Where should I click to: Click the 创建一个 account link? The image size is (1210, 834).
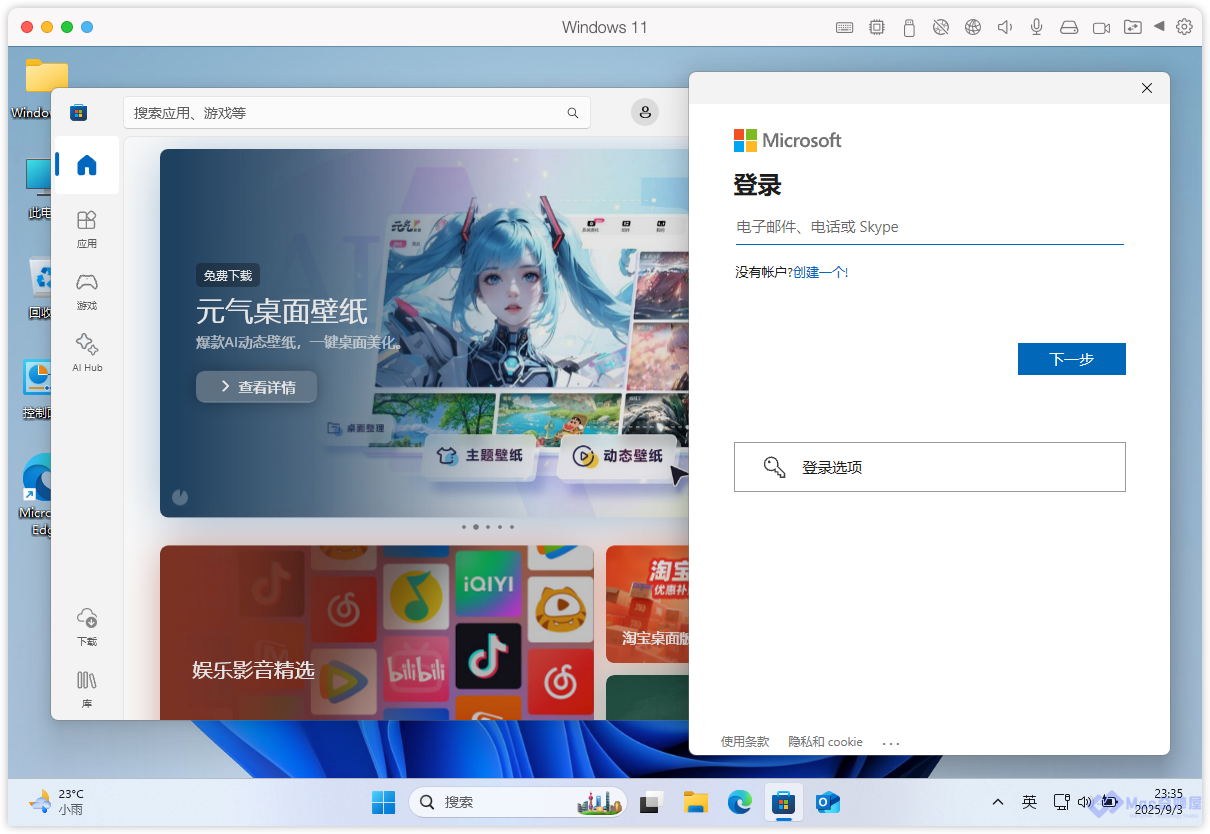(820, 272)
